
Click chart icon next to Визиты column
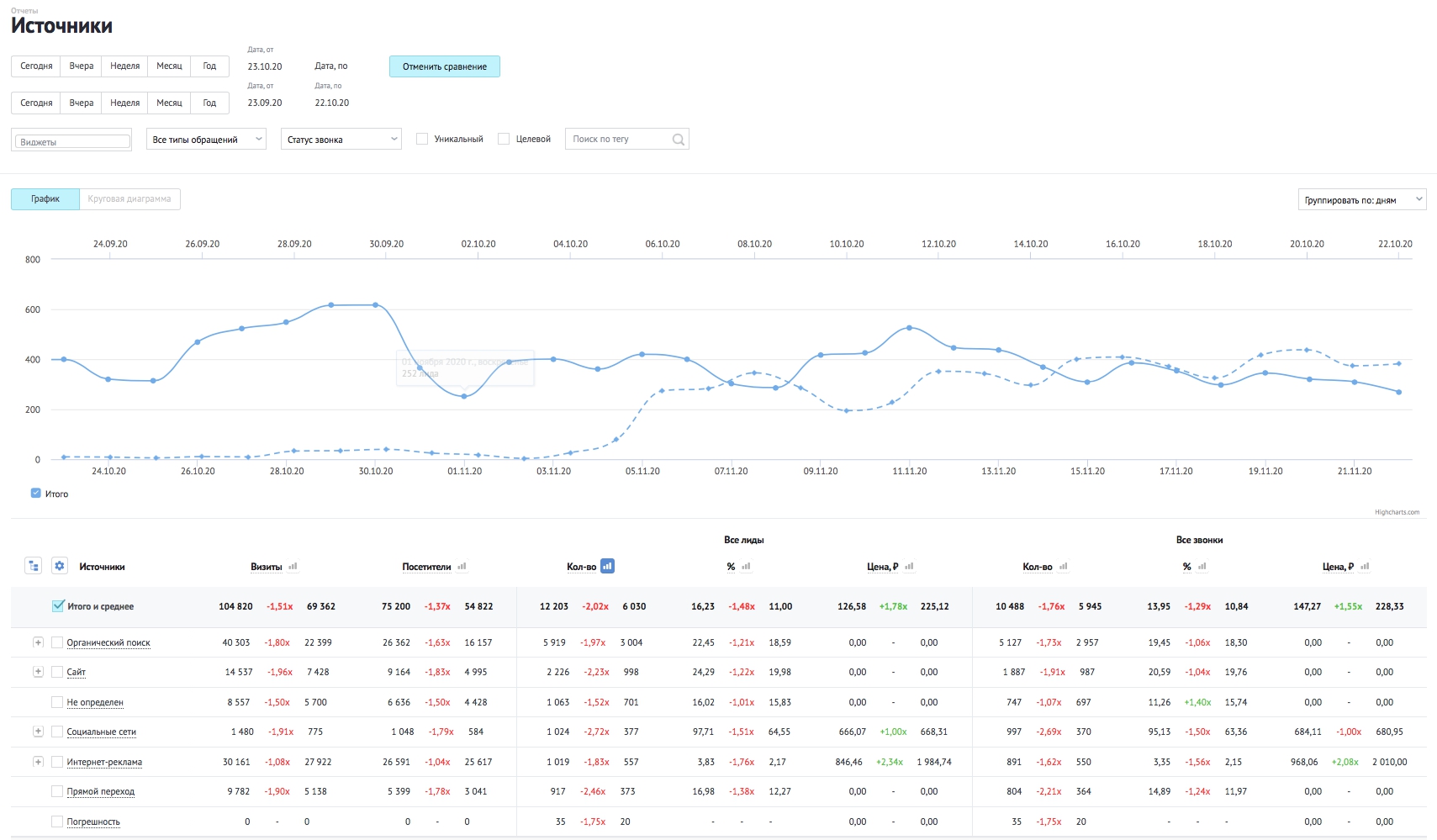click(x=293, y=567)
